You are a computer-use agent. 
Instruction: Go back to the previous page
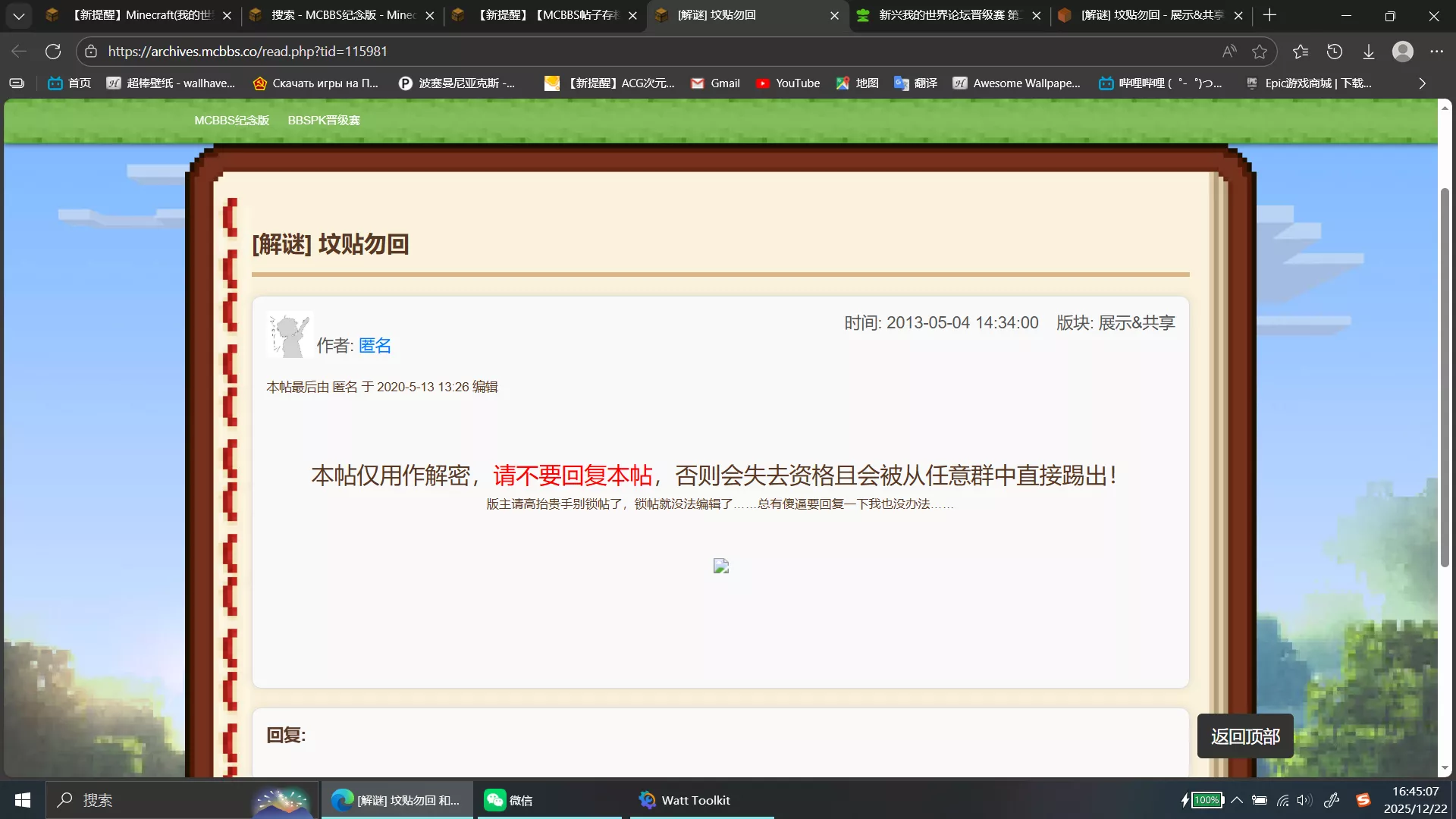coord(18,51)
